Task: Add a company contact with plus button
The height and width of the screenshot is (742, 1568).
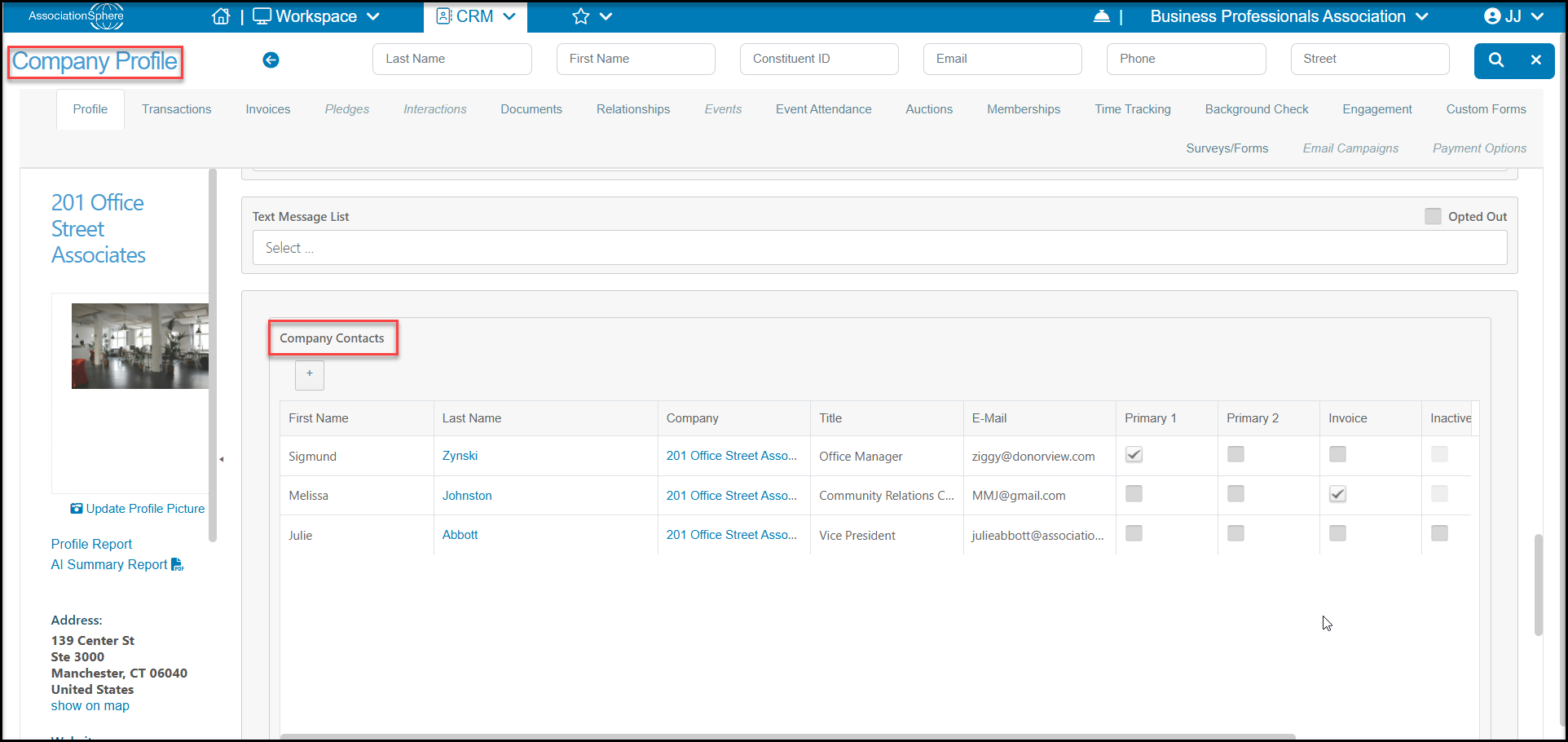Action: click(x=310, y=374)
